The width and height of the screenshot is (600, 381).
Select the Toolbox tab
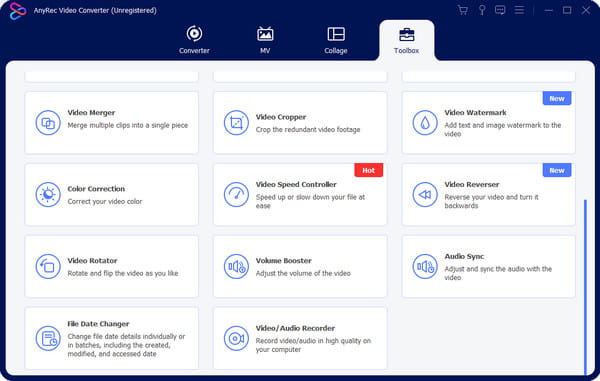coord(406,40)
